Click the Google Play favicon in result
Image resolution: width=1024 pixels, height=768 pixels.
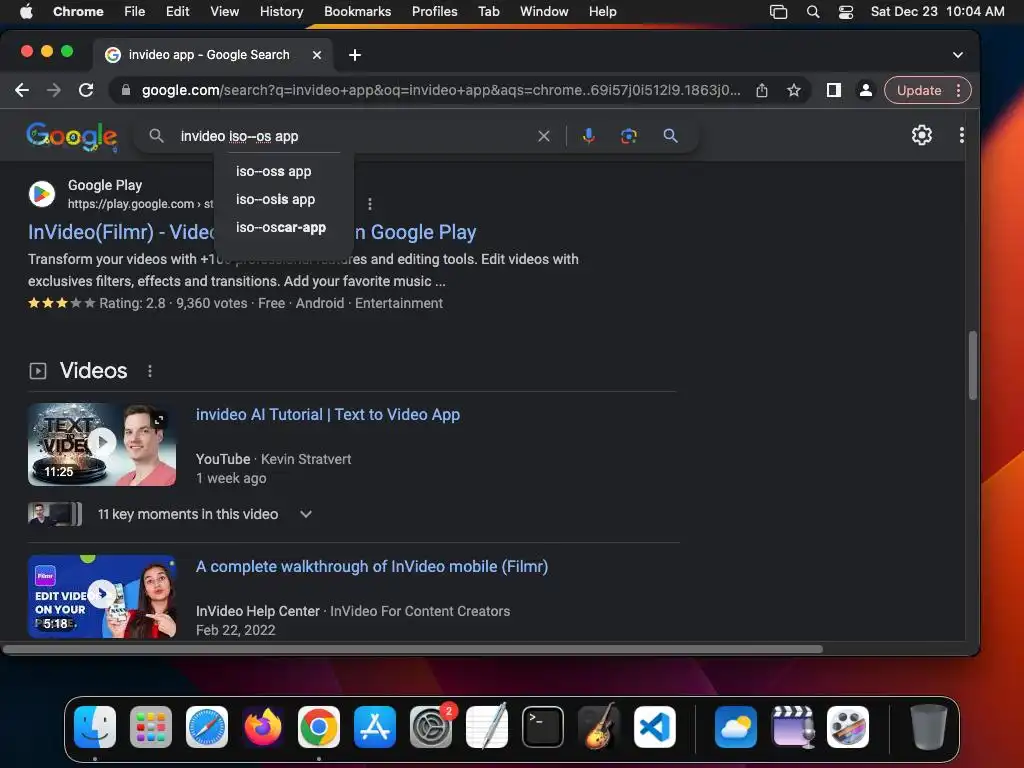click(42, 194)
